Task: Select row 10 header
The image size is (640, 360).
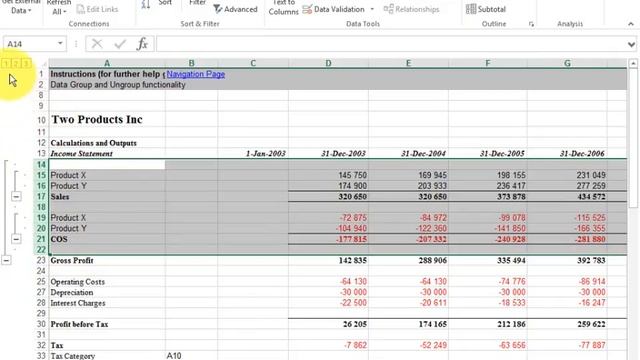Action: 41,120
